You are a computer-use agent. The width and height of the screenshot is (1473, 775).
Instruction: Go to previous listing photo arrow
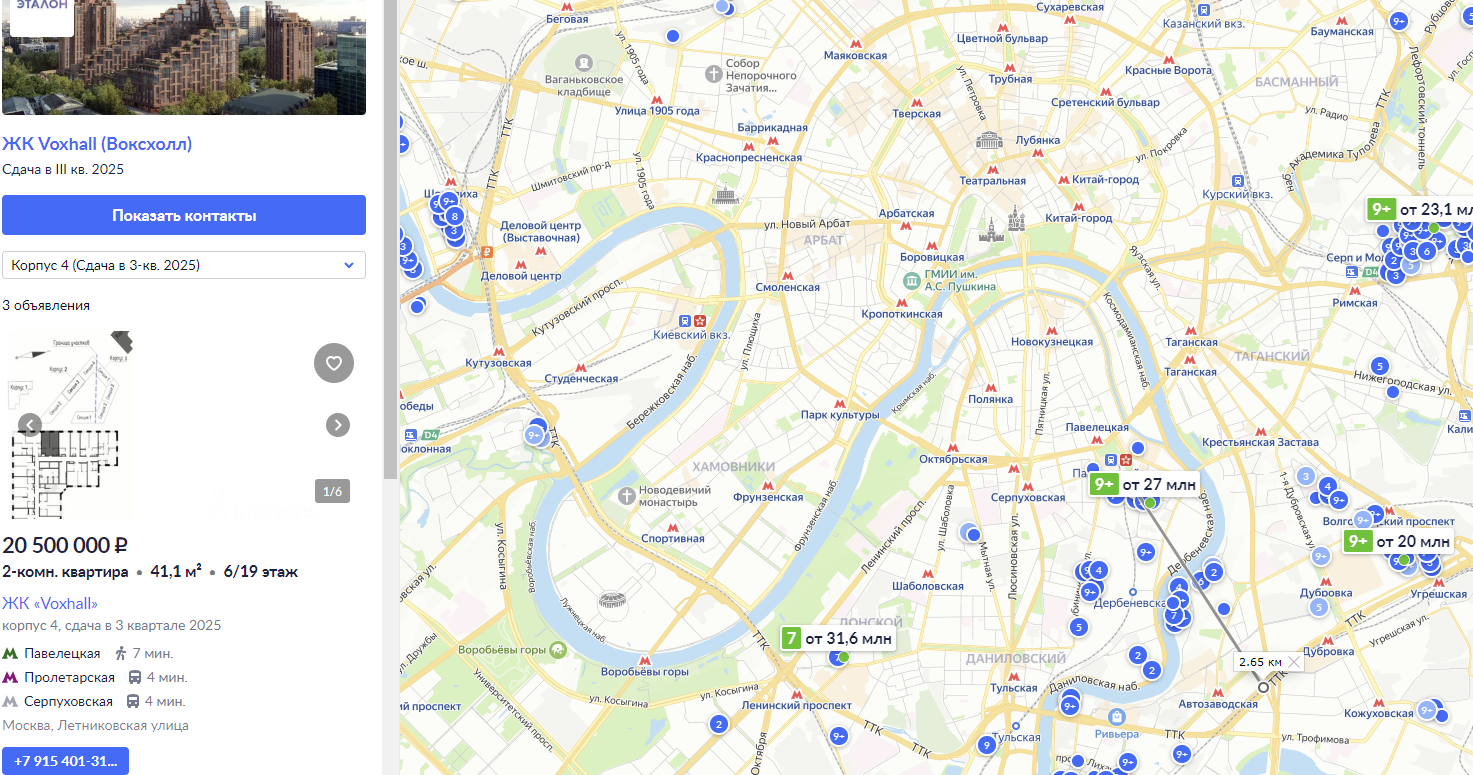tap(30, 425)
